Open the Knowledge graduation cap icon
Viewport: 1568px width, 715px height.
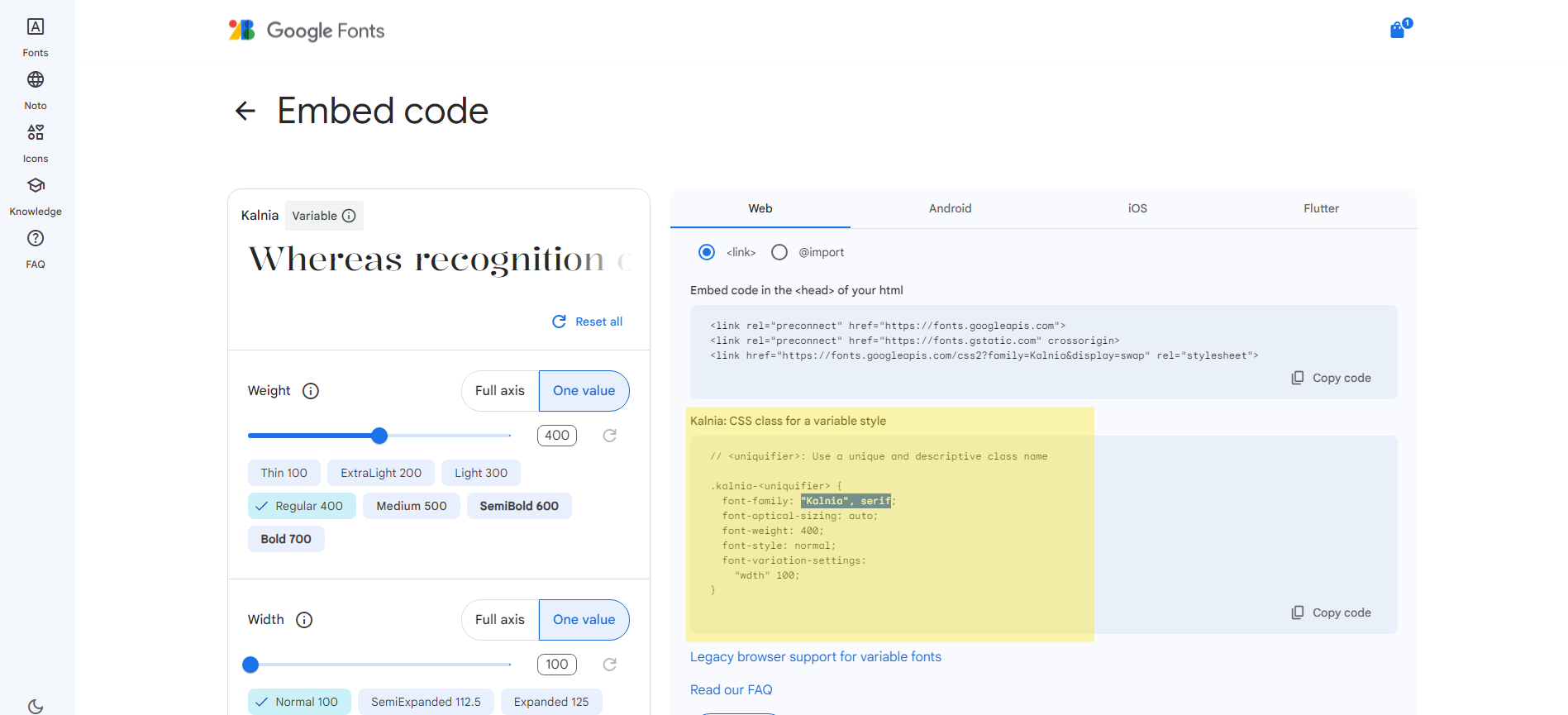(x=36, y=185)
